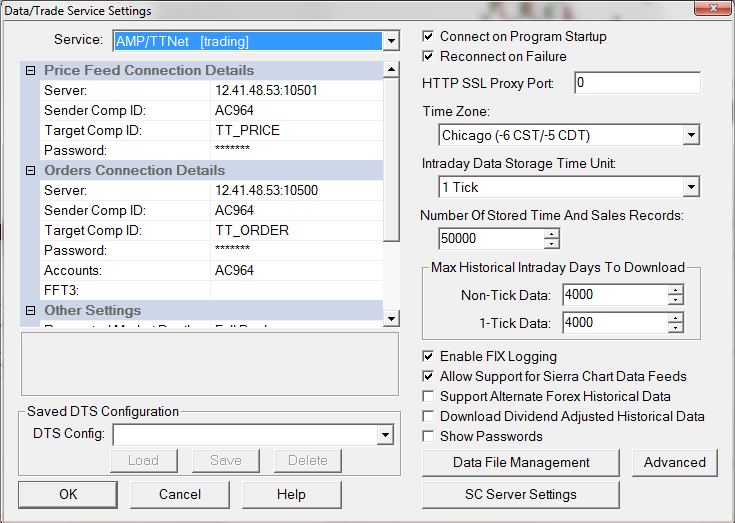Click the settings list scrollbar thumb
735x523 pixels.
pos(391,160)
